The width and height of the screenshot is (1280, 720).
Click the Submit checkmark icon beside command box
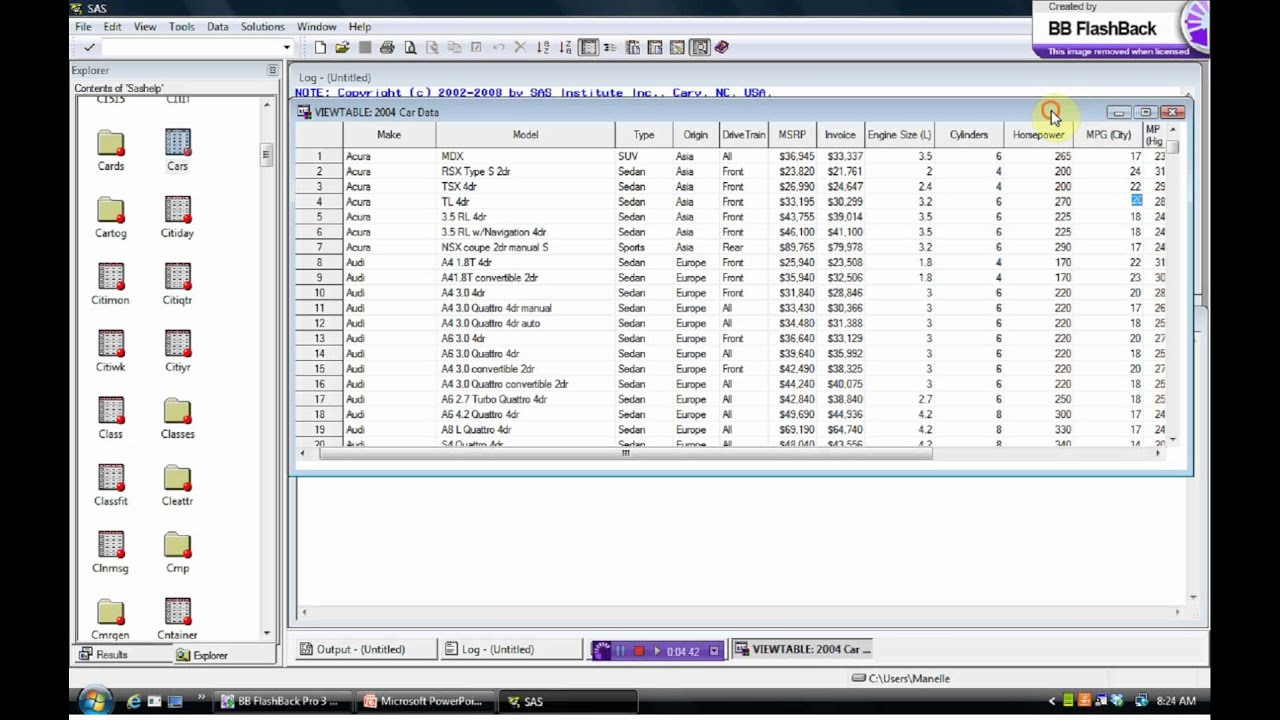(x=89, y=47)
